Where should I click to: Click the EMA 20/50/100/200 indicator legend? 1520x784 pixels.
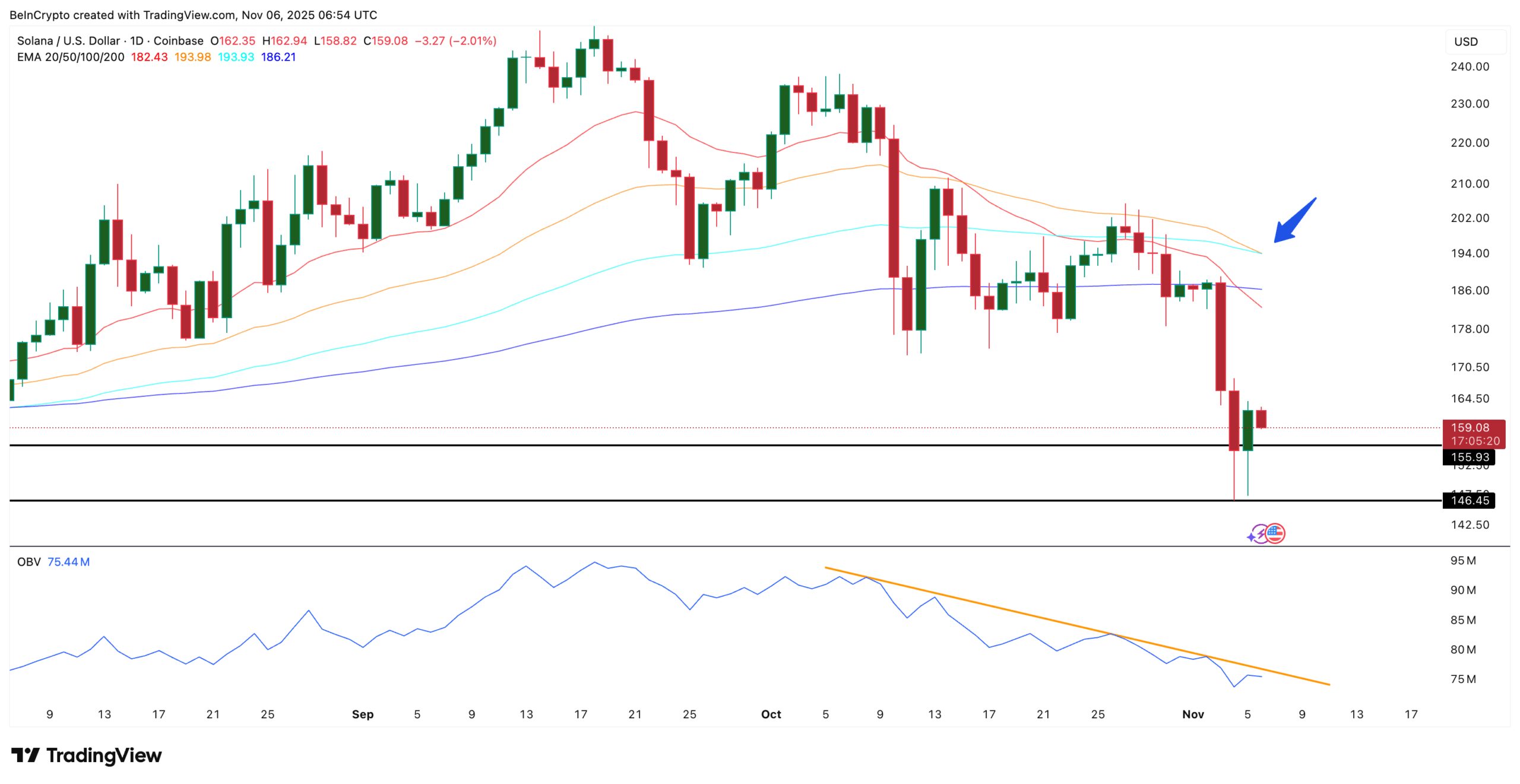(x=71, y=57)
